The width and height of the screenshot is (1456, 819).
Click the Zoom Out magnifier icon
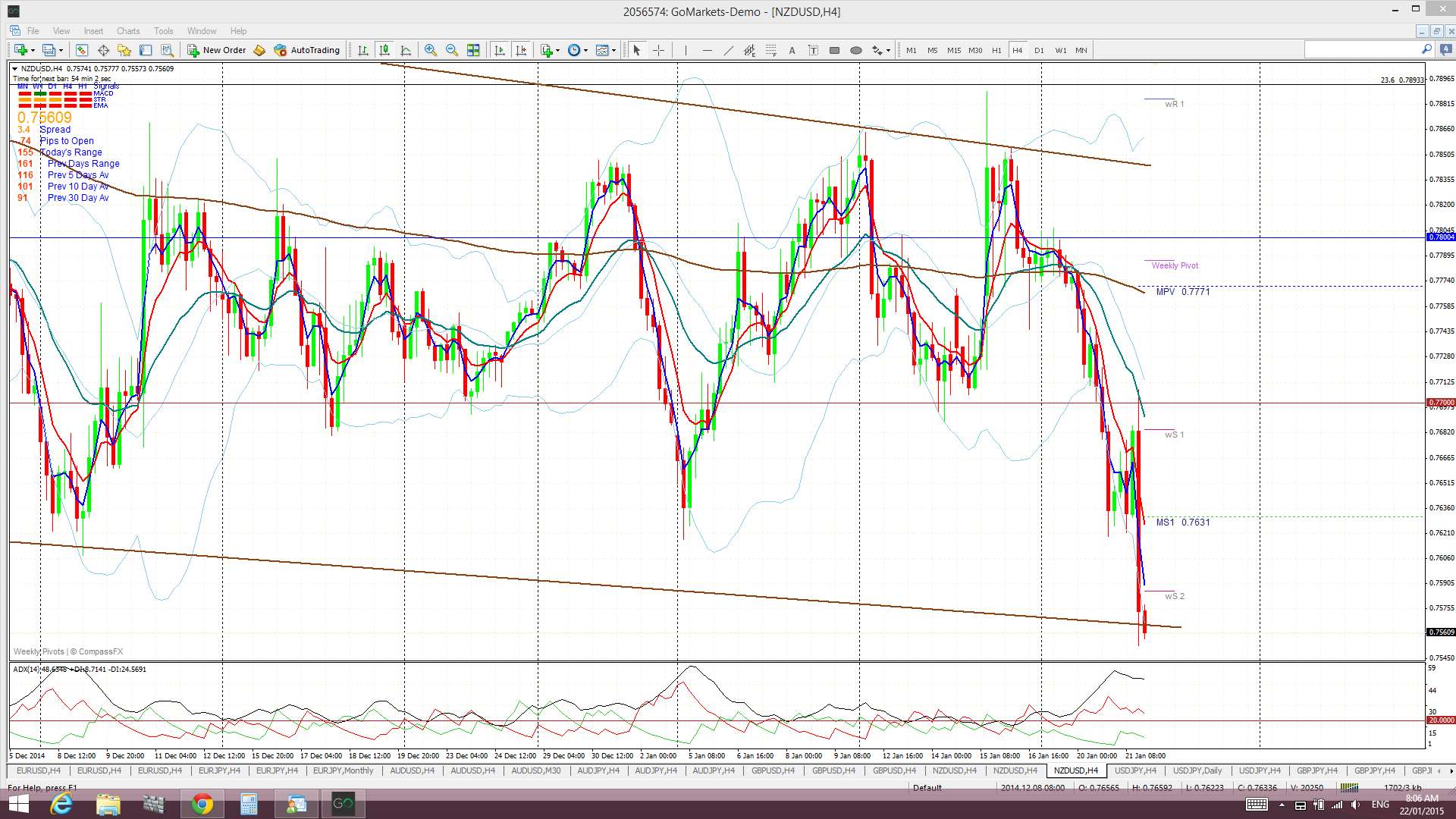[452, 50]
